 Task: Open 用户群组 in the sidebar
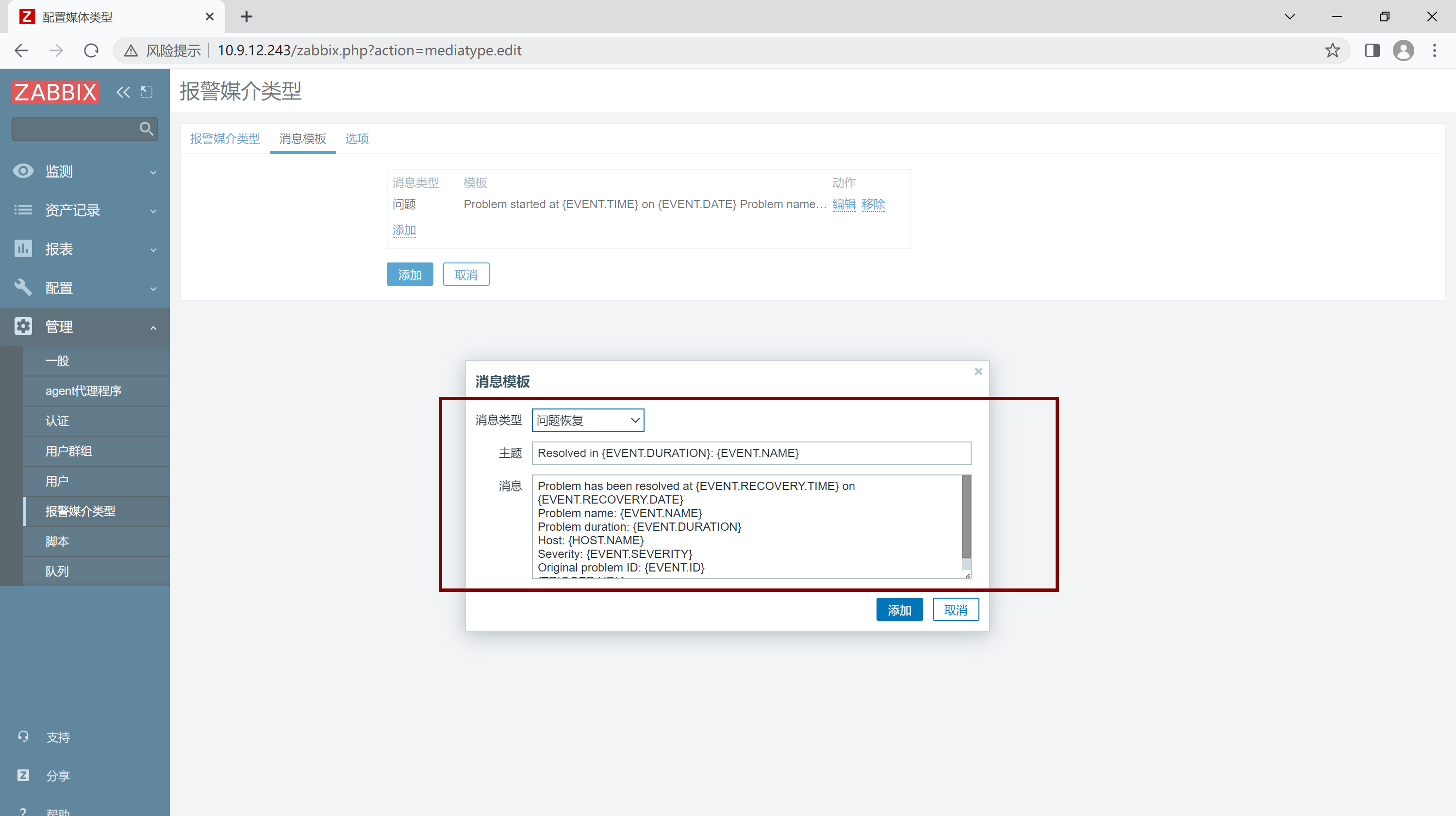click(96, 450)
